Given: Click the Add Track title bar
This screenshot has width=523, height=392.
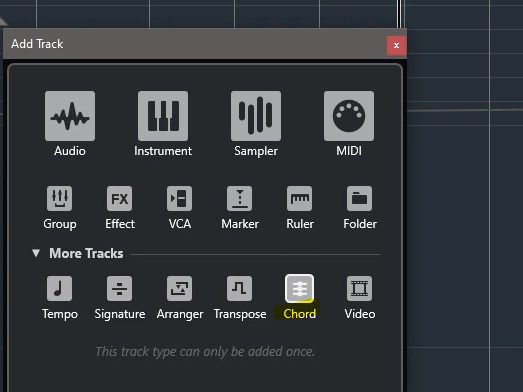Looking at the screenshot, I should 205,44.
